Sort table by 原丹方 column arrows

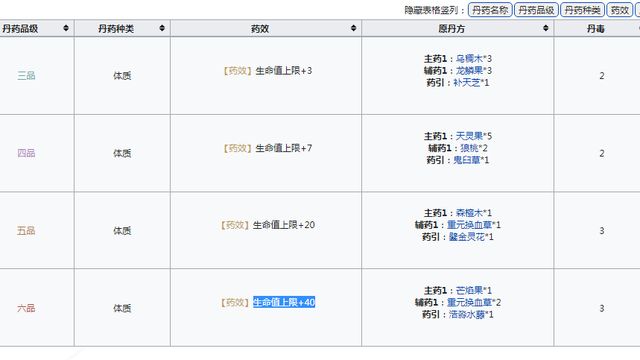coord(546,28)
